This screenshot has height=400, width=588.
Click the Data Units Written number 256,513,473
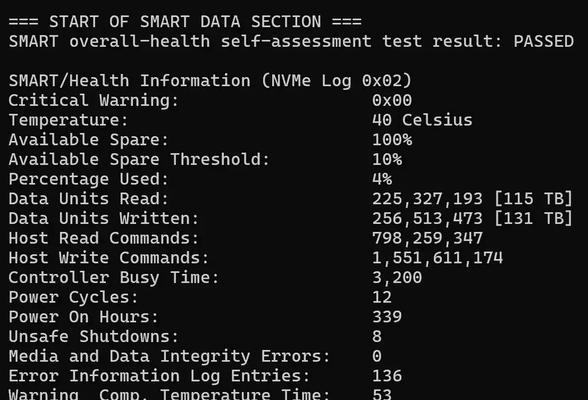point(427,219)
